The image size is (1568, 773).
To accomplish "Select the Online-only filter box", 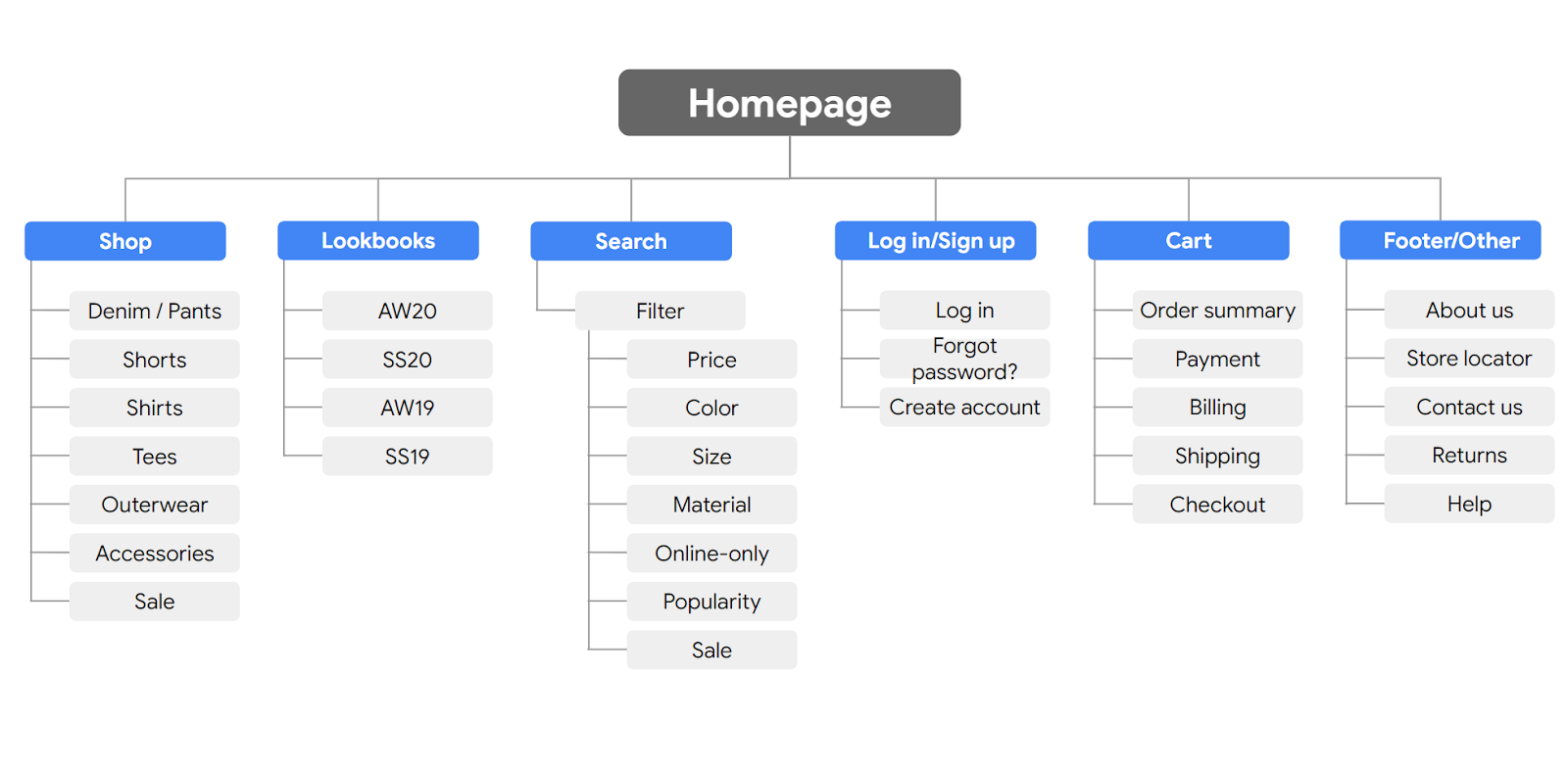I will coord(711,554).
